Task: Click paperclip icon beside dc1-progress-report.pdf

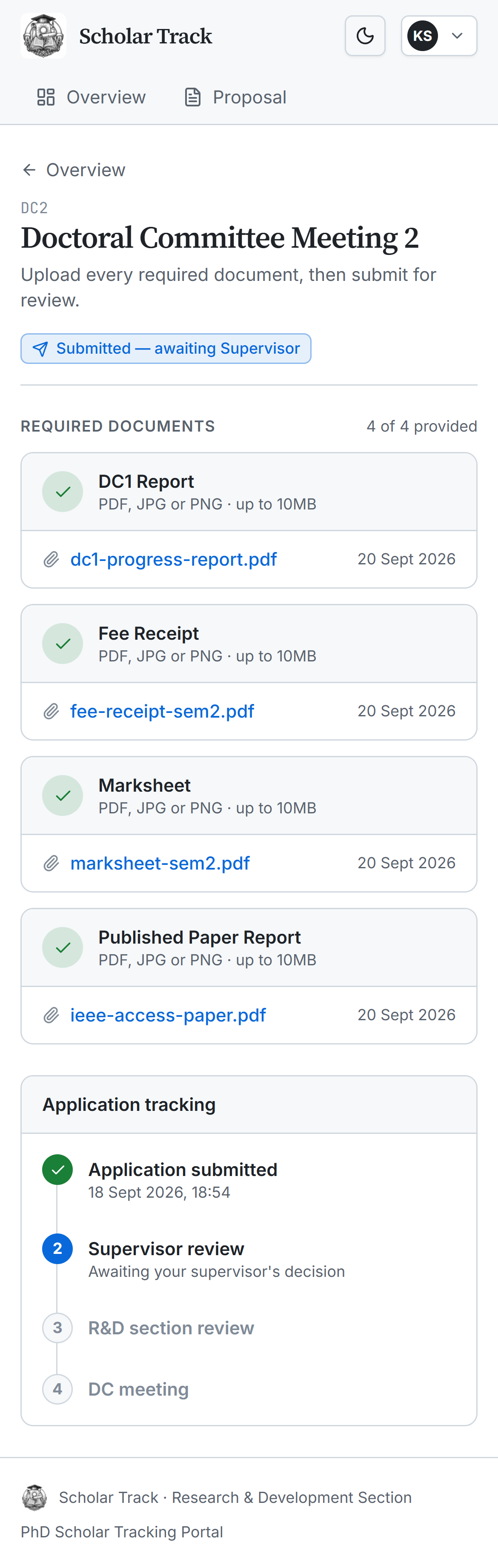Action: tap(51, 559)
